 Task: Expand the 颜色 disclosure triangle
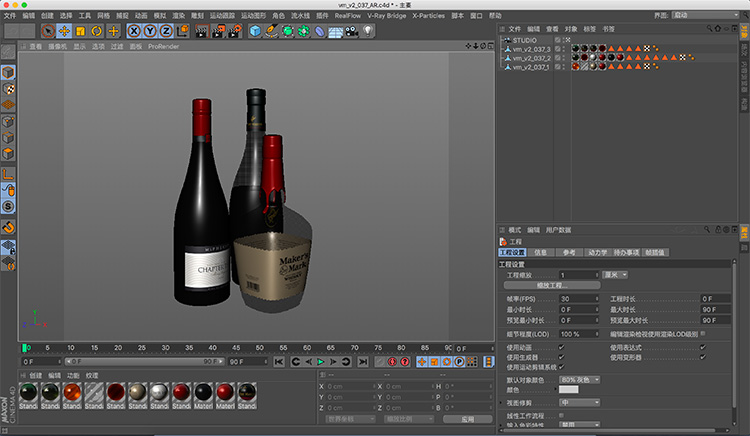(x=555, y=390)
